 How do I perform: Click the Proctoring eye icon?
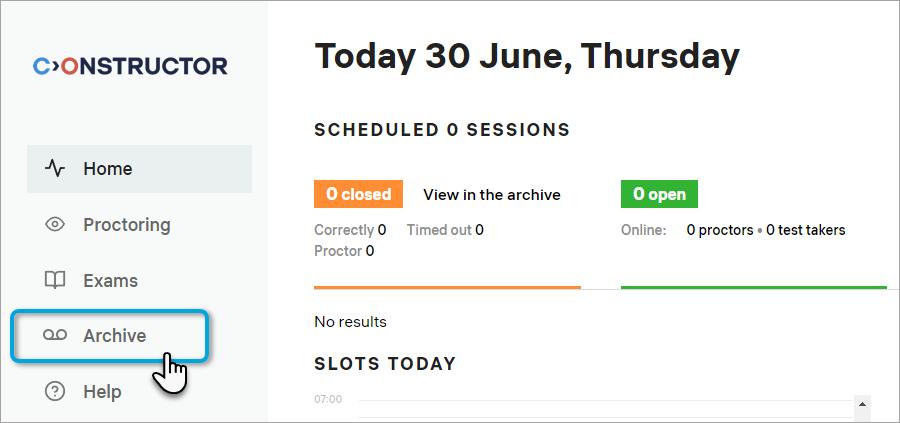click(55, 225)
